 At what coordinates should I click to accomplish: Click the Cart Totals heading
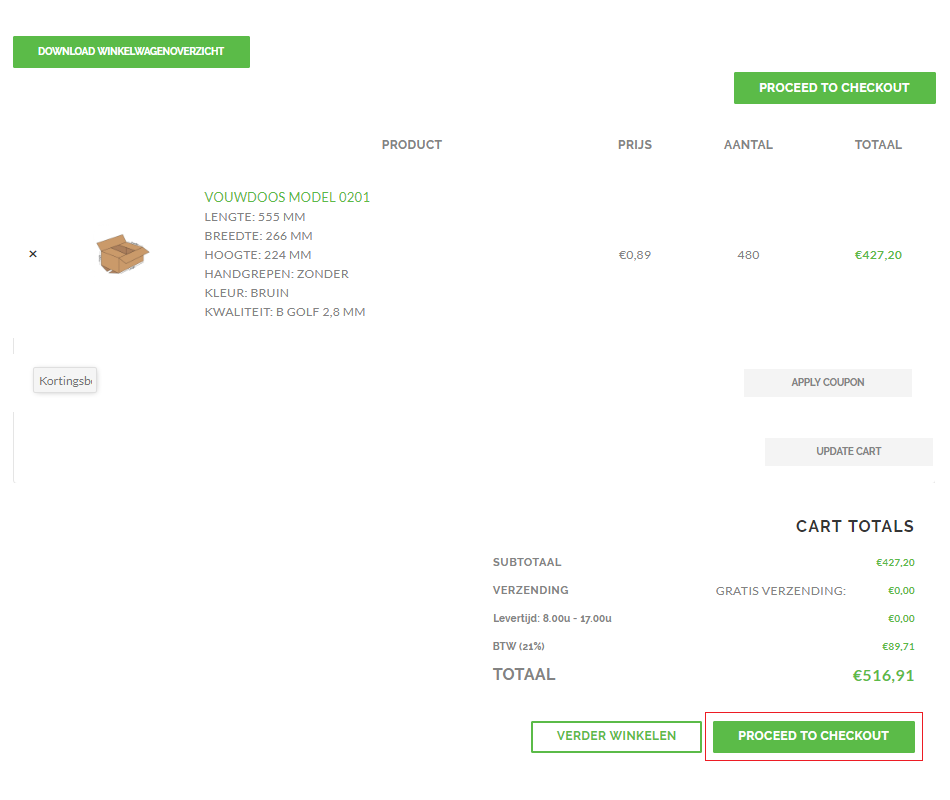click(854, 526)
